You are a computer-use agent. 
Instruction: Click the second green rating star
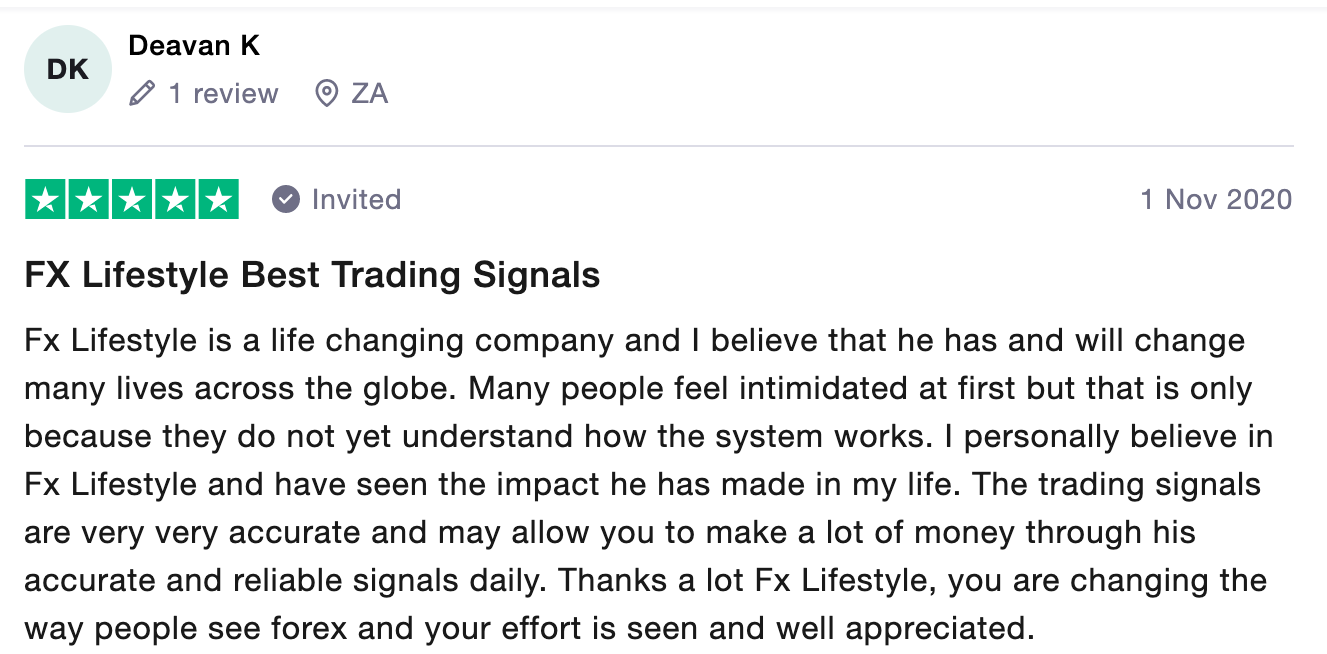click(88, 199)
